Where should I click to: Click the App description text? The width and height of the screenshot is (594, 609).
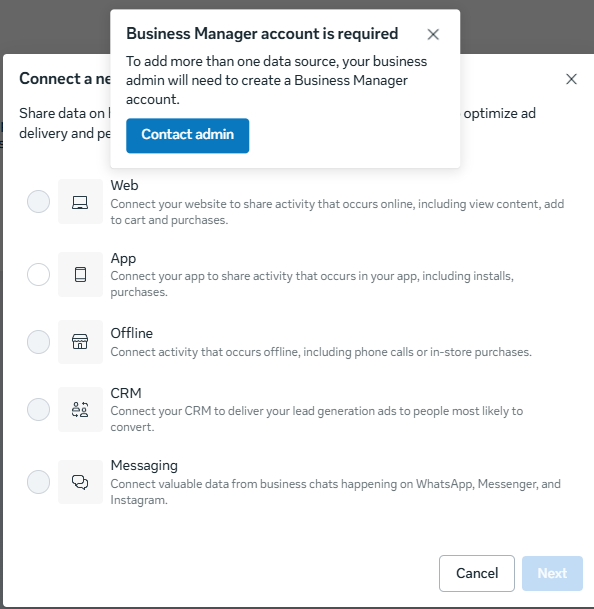(312, 284)
